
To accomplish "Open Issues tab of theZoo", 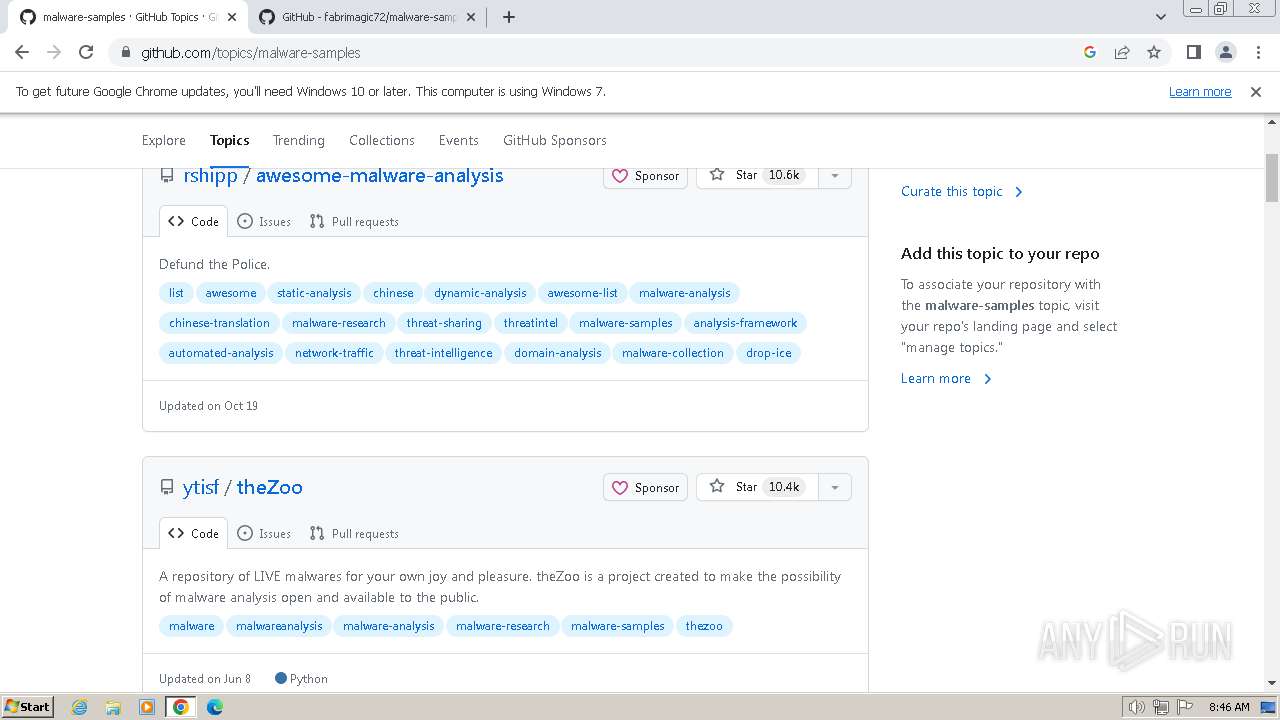I will (264, 534).
